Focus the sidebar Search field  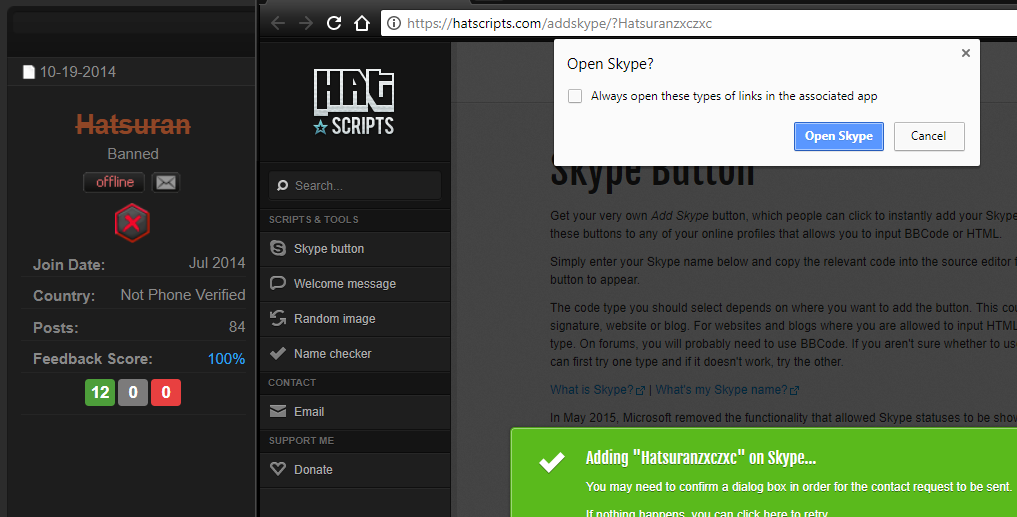pyautogui.click(x=355, y=186)
